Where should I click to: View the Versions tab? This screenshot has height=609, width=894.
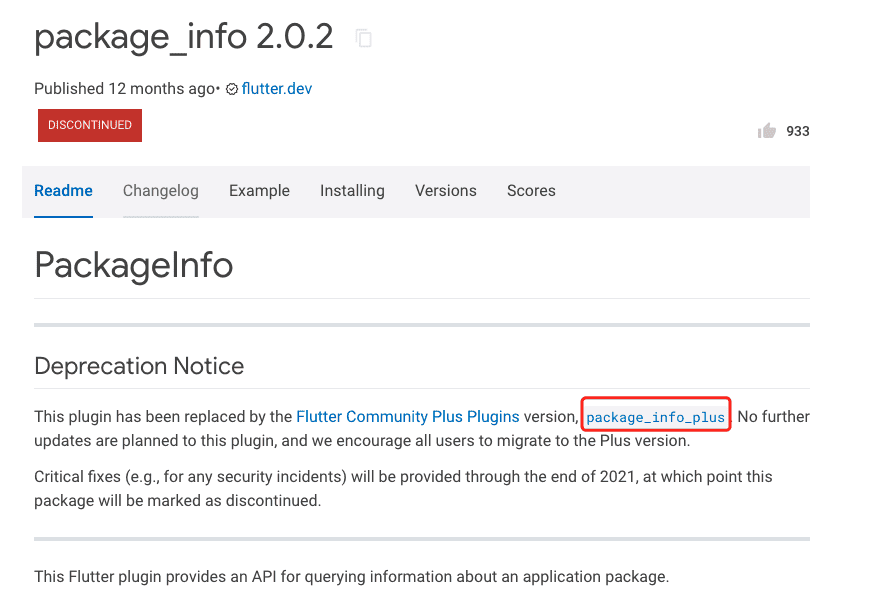[x=446, y=191]
